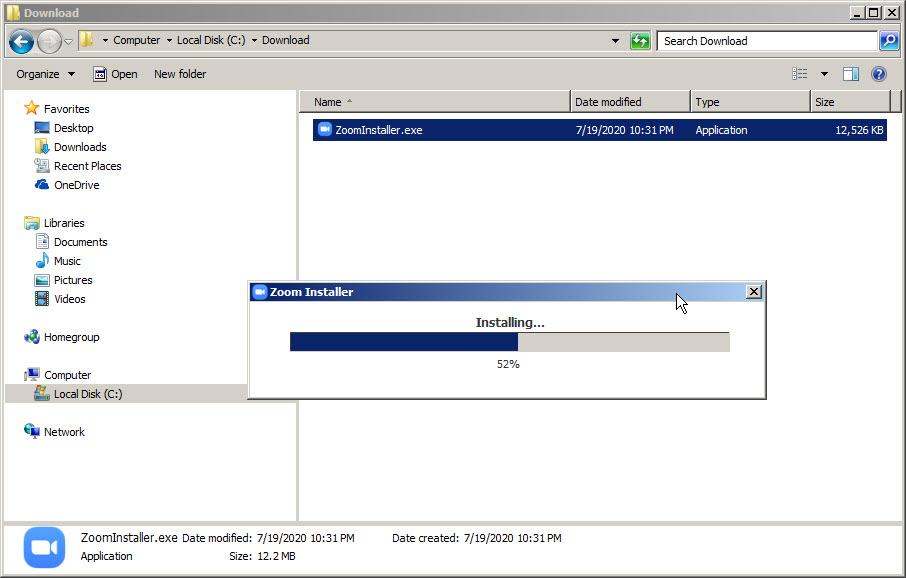Viewport: 906px width, 578px height.
Task: Open Downloads under Favorites
Action: click(80, 147)
